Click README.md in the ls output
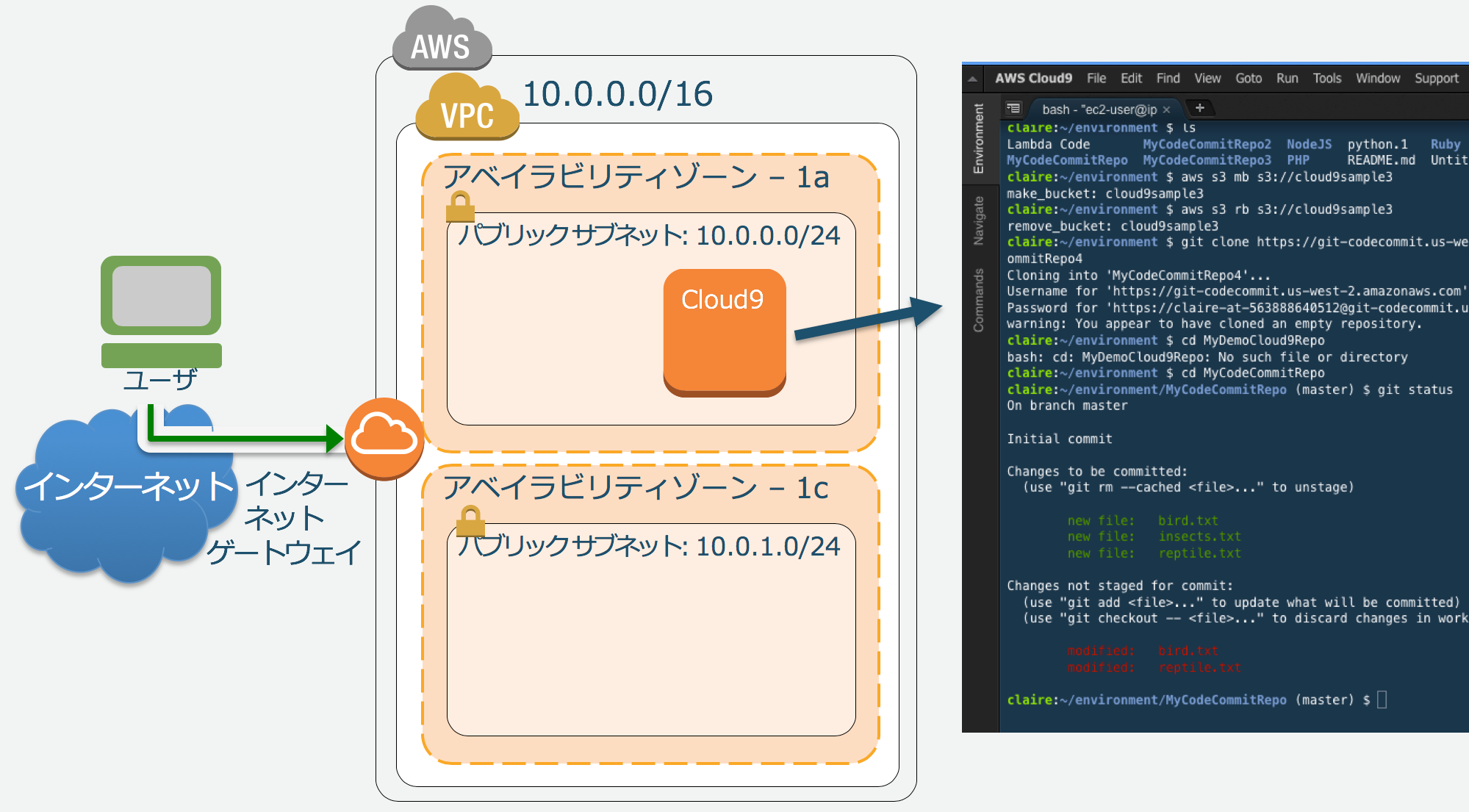The image size is (1469, 812). pos(1381,160)
